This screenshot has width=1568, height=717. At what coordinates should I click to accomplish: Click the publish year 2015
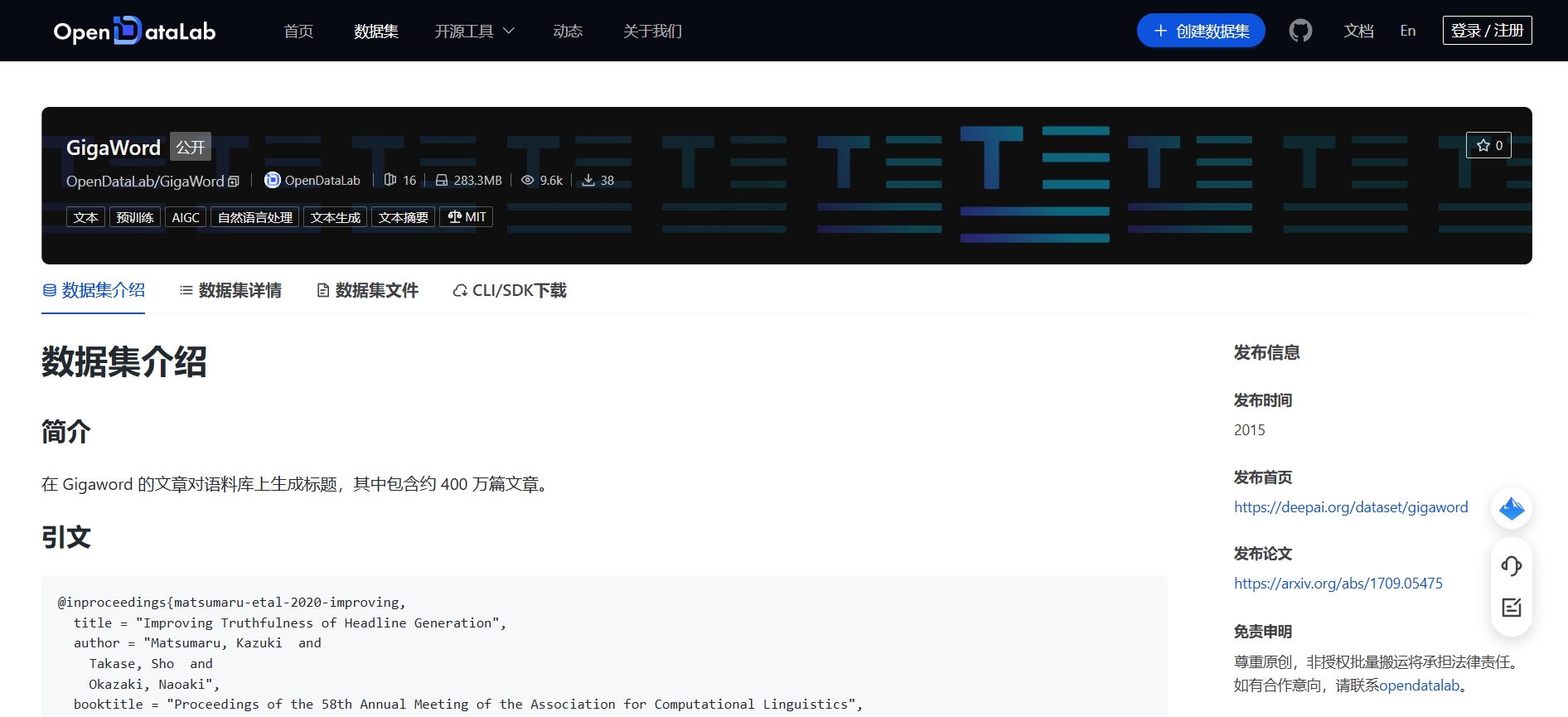click(x=1250, y=430)
